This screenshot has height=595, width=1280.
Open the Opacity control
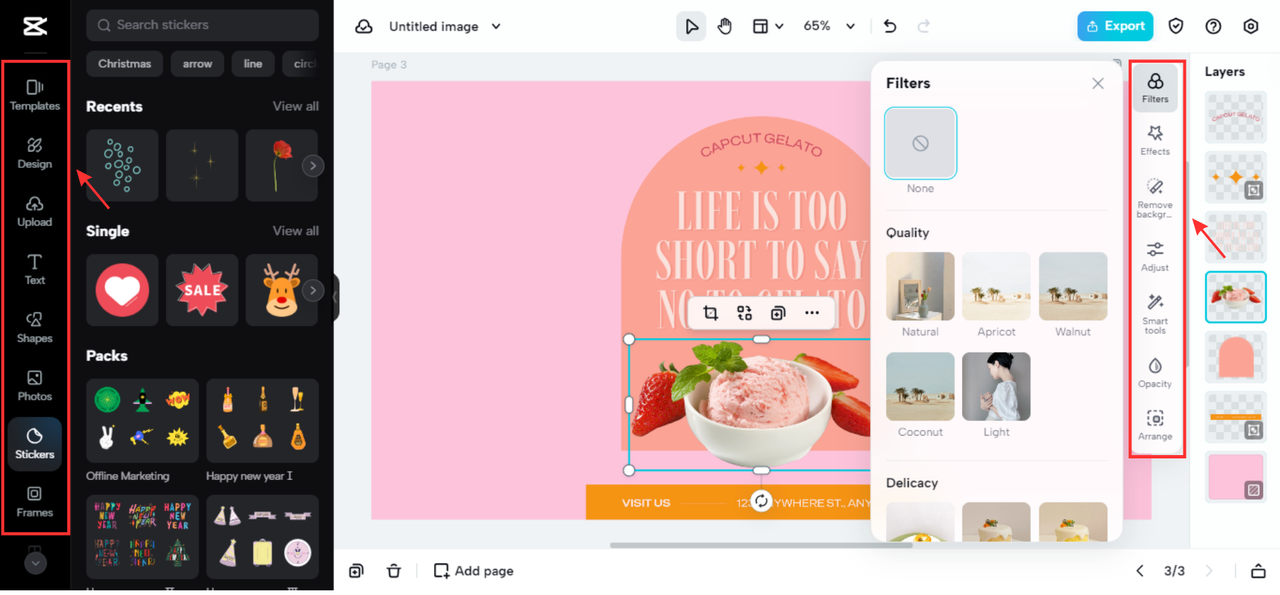pyautogui.click(x=1155, y=372)
